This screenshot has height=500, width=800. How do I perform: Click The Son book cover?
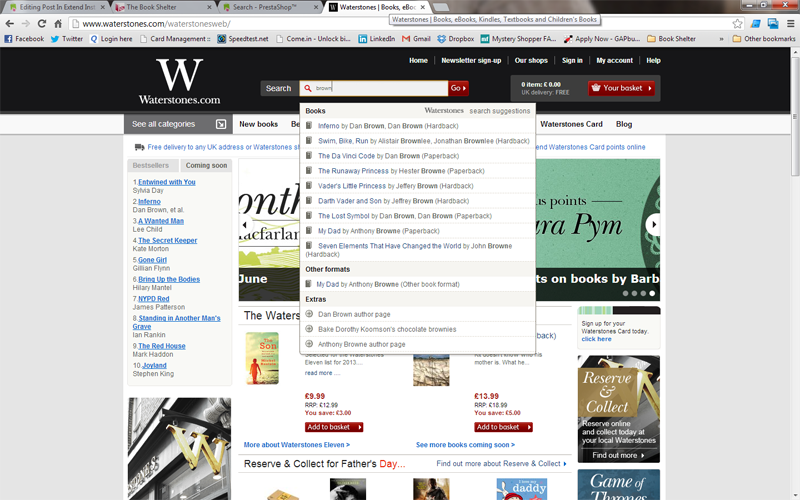click(262, 358)
